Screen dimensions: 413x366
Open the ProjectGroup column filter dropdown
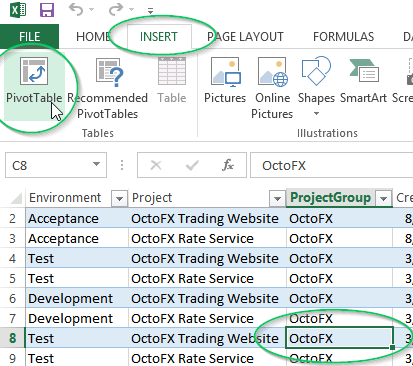tap(383, 199)
